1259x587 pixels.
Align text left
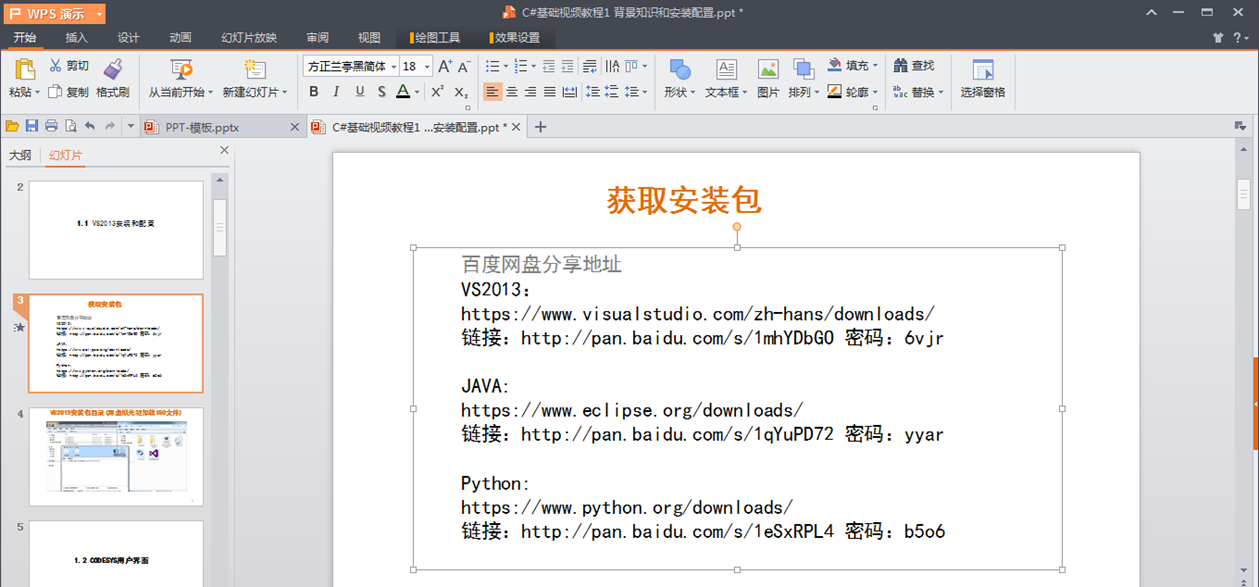493,92
